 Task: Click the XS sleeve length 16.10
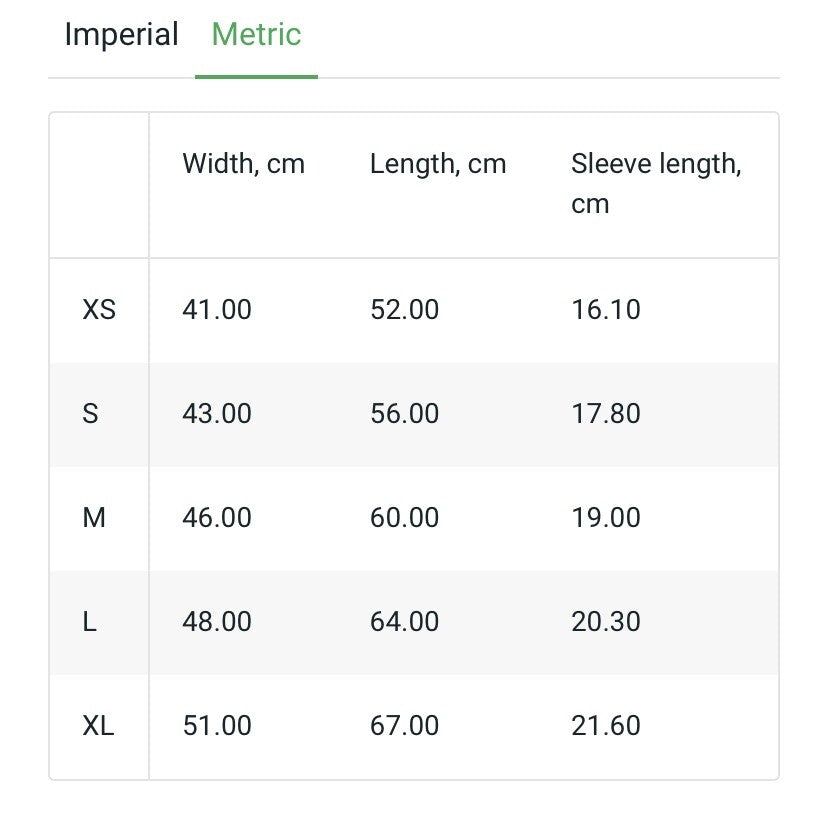click(605, 310)
